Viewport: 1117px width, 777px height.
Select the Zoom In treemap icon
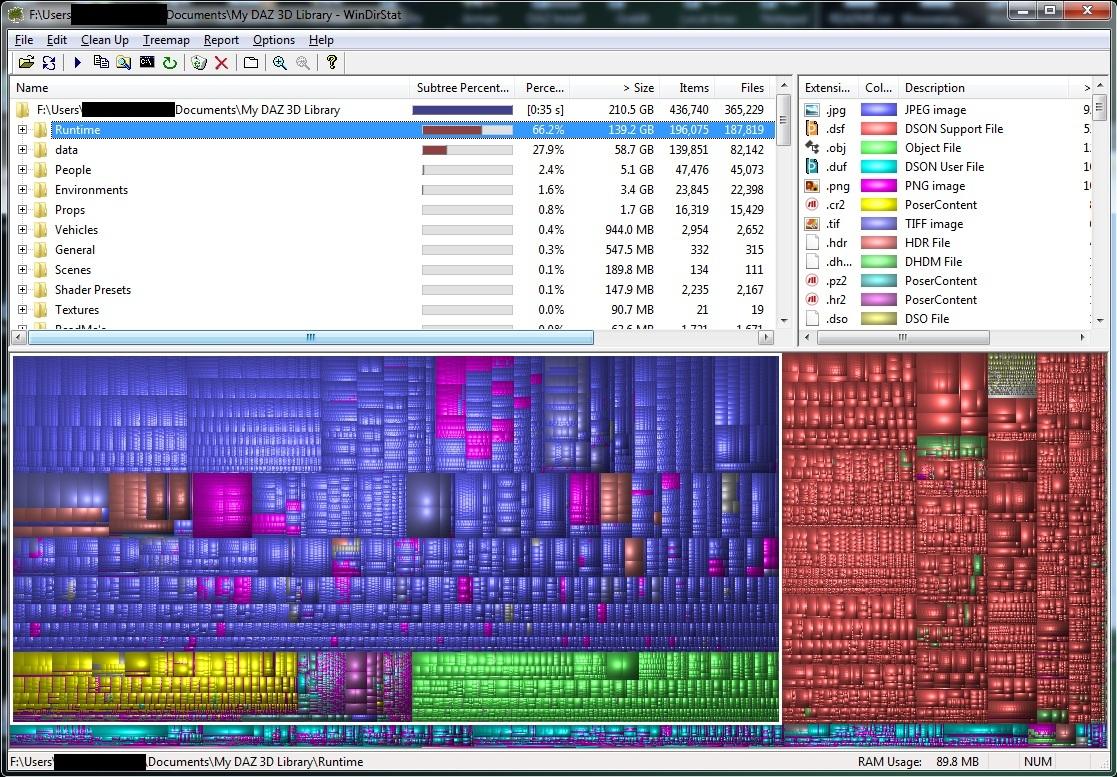click(281, 62)
